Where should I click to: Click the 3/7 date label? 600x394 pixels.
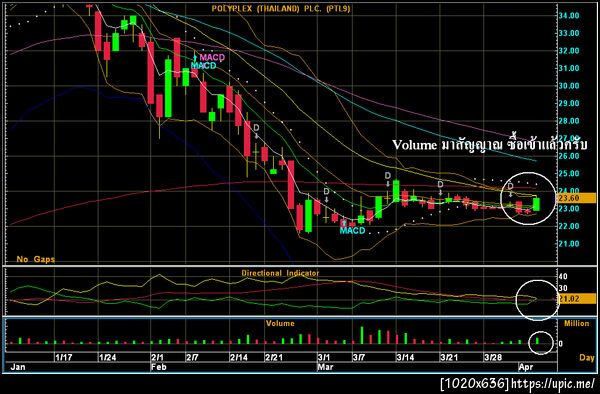tap(359, 358)
